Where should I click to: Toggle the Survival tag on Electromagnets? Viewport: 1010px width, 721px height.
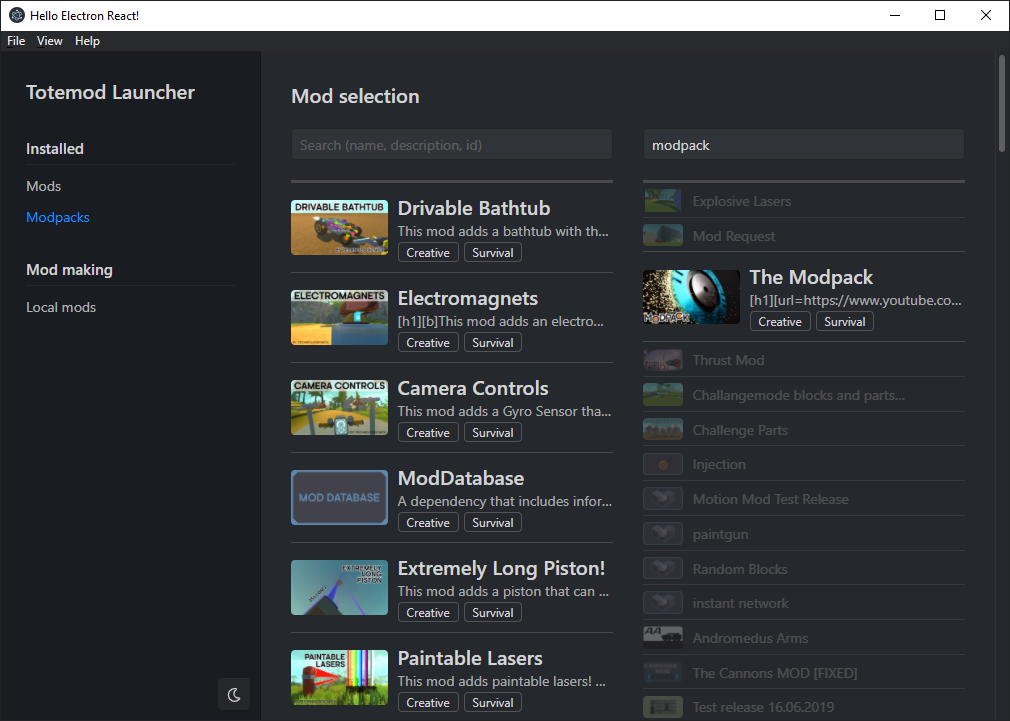click(492, 342)
